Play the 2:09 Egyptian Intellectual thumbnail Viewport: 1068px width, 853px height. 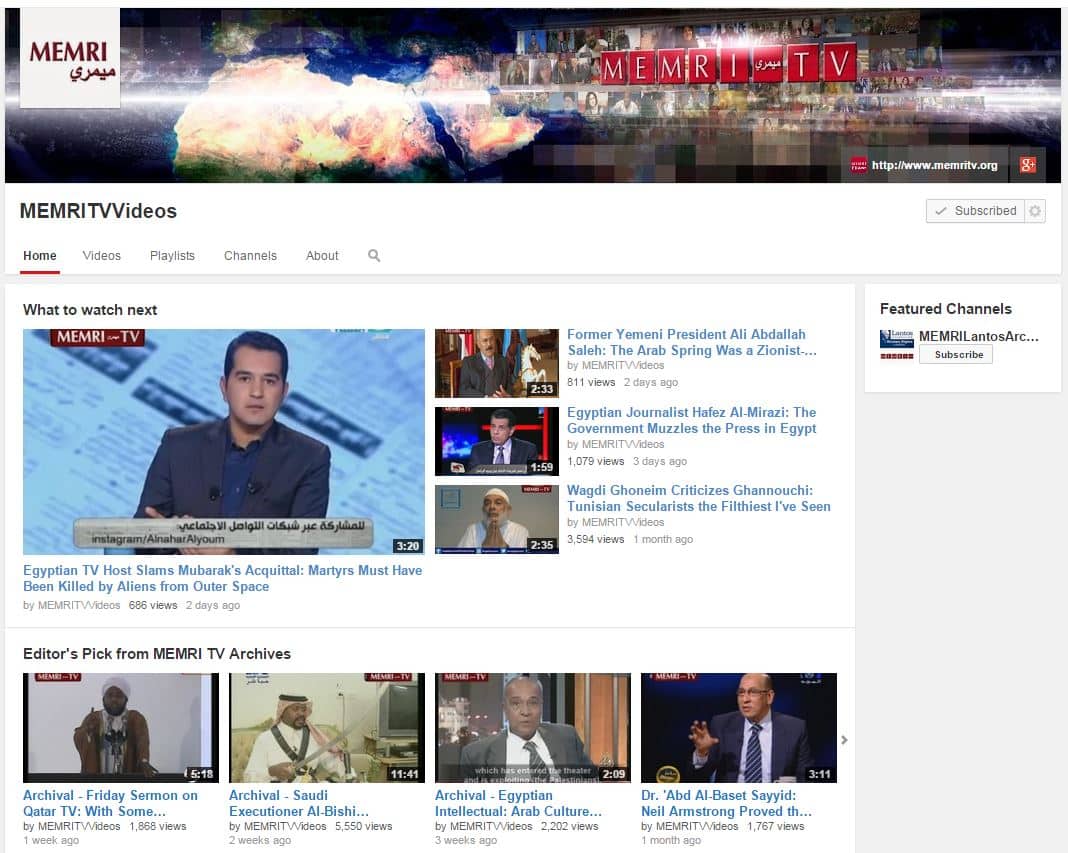(x=533, y=728)
